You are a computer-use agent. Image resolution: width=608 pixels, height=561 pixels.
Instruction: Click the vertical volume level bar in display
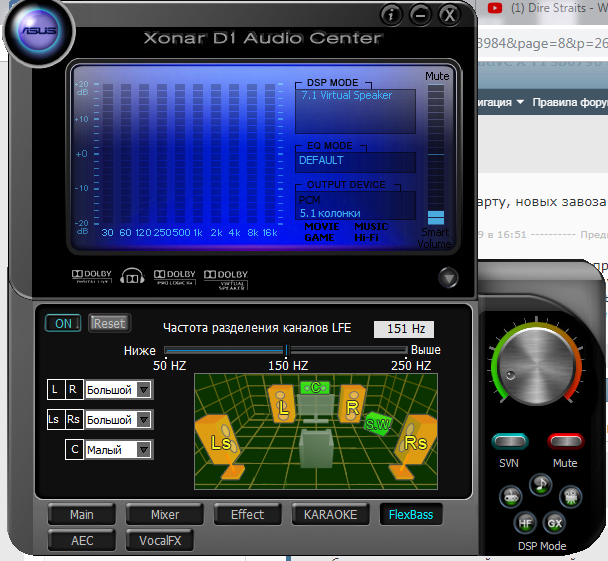pos(436,154)
